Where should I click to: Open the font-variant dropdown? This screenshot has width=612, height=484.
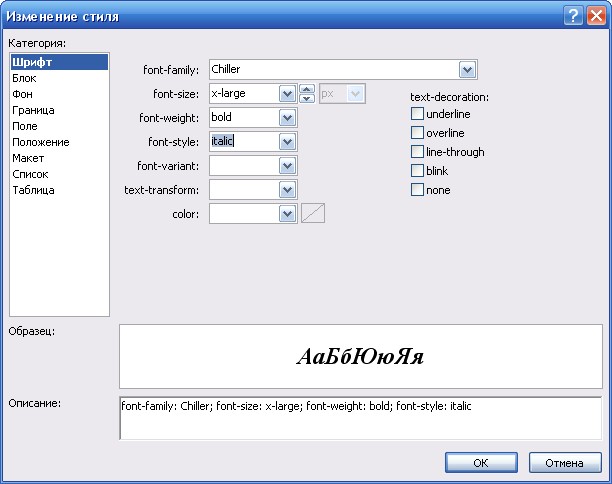[287, 166]
